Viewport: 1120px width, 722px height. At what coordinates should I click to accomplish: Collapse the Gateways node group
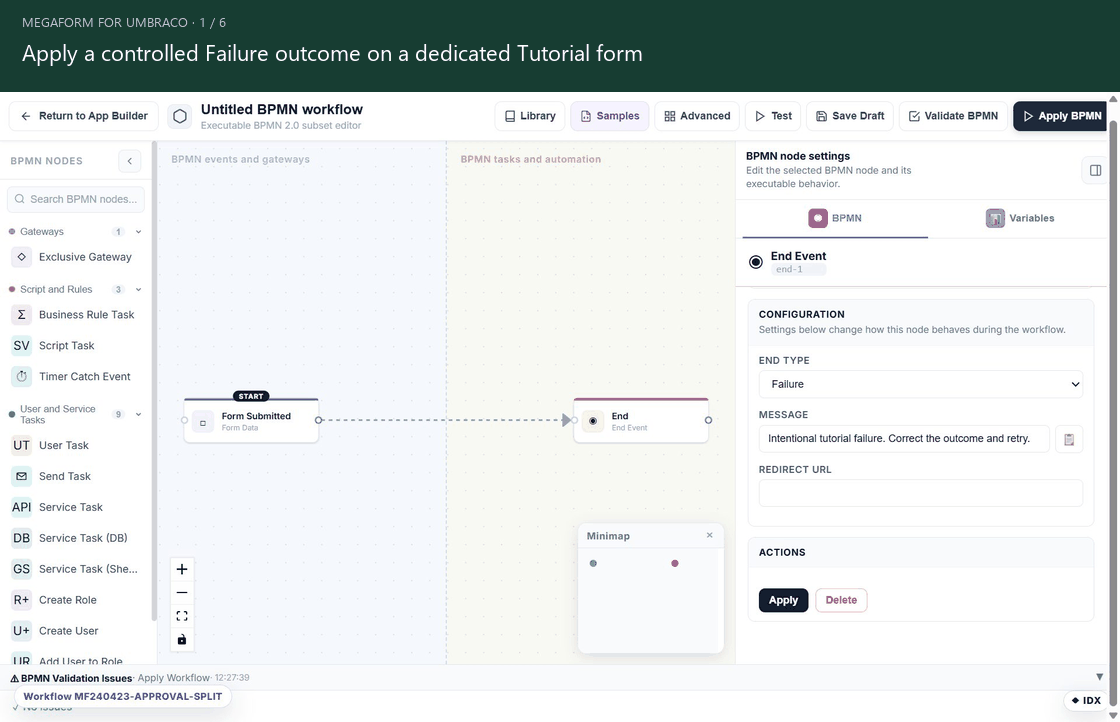tap(139, 232)
